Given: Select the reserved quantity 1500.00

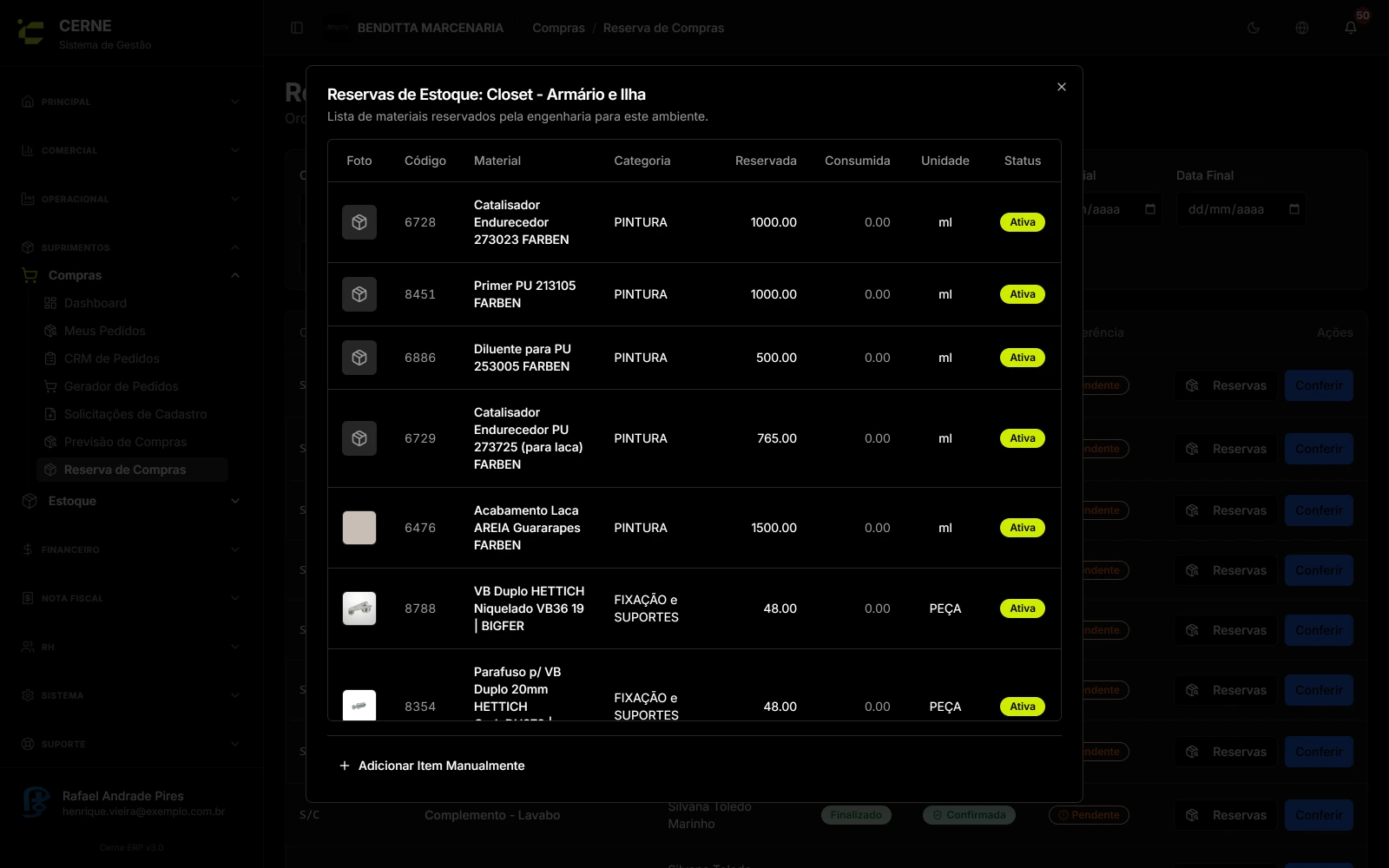Looking at the screenshot, I should click(x=773, y=528).
